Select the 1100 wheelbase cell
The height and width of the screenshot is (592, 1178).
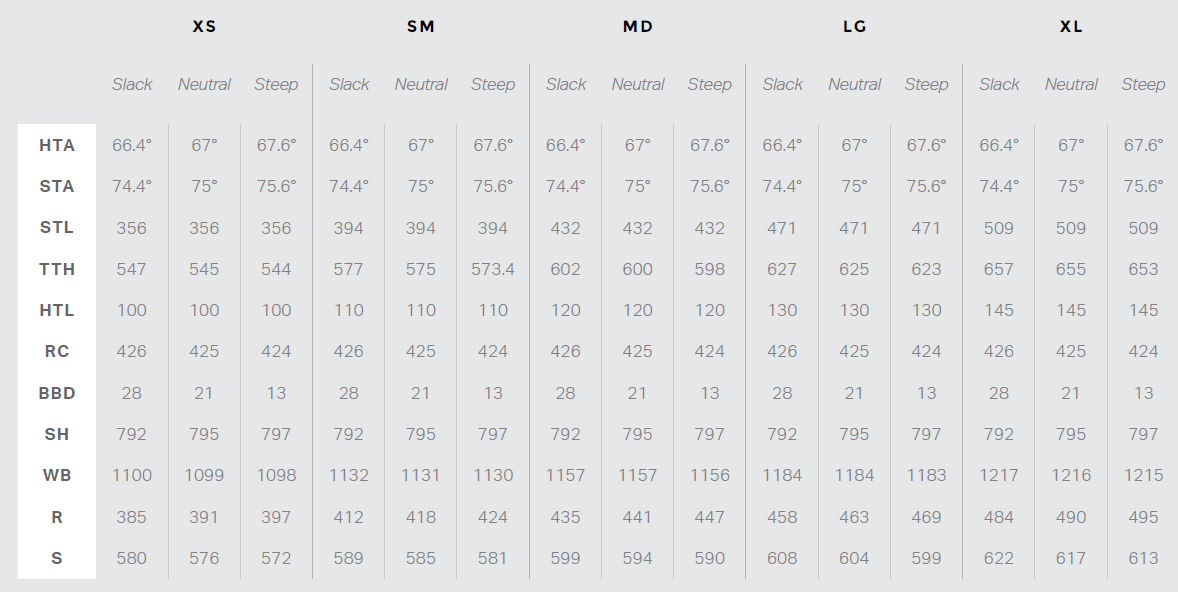click(x=131, y=476)
